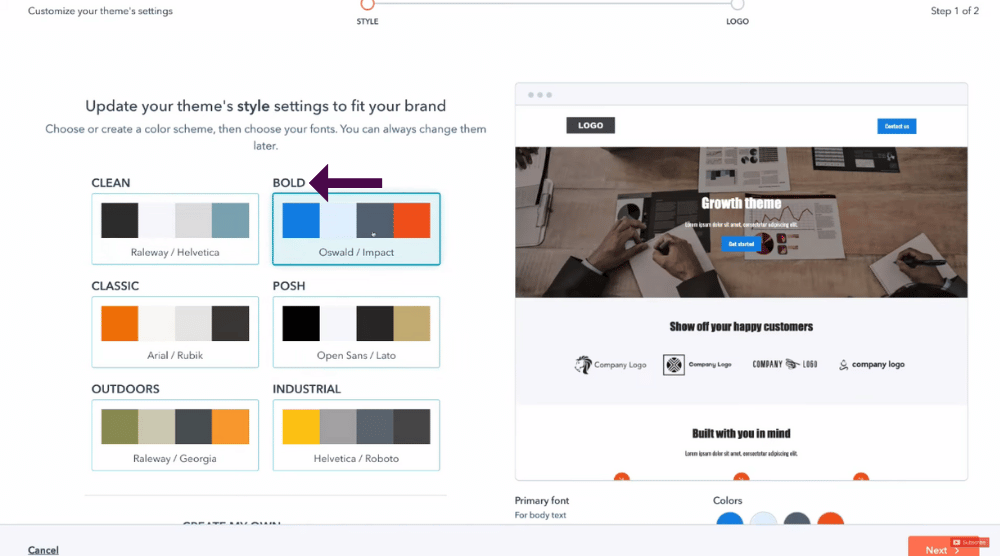Click the Step 1 of 2 text

954,11
